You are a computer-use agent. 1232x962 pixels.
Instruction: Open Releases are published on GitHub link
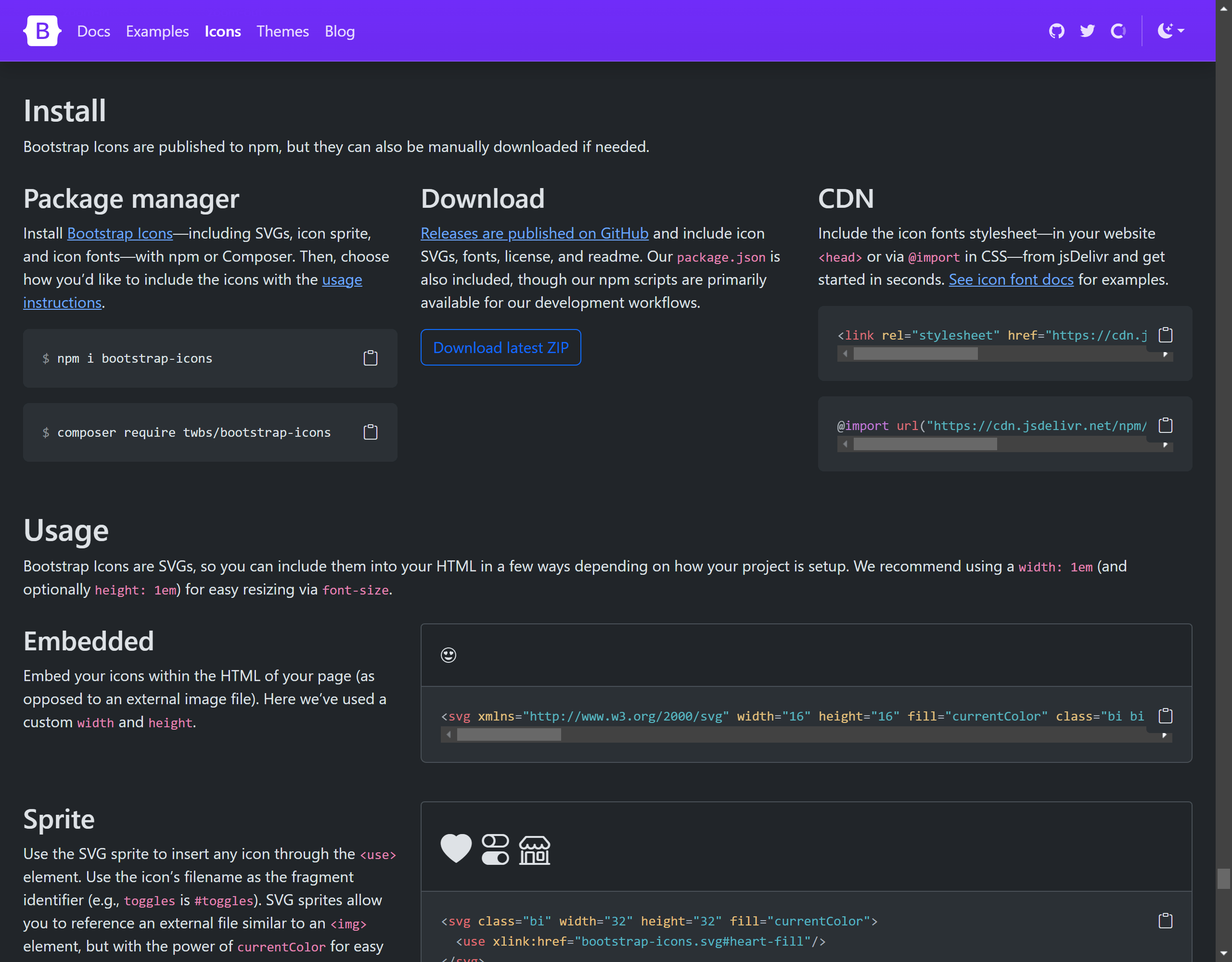coord(534,233)
